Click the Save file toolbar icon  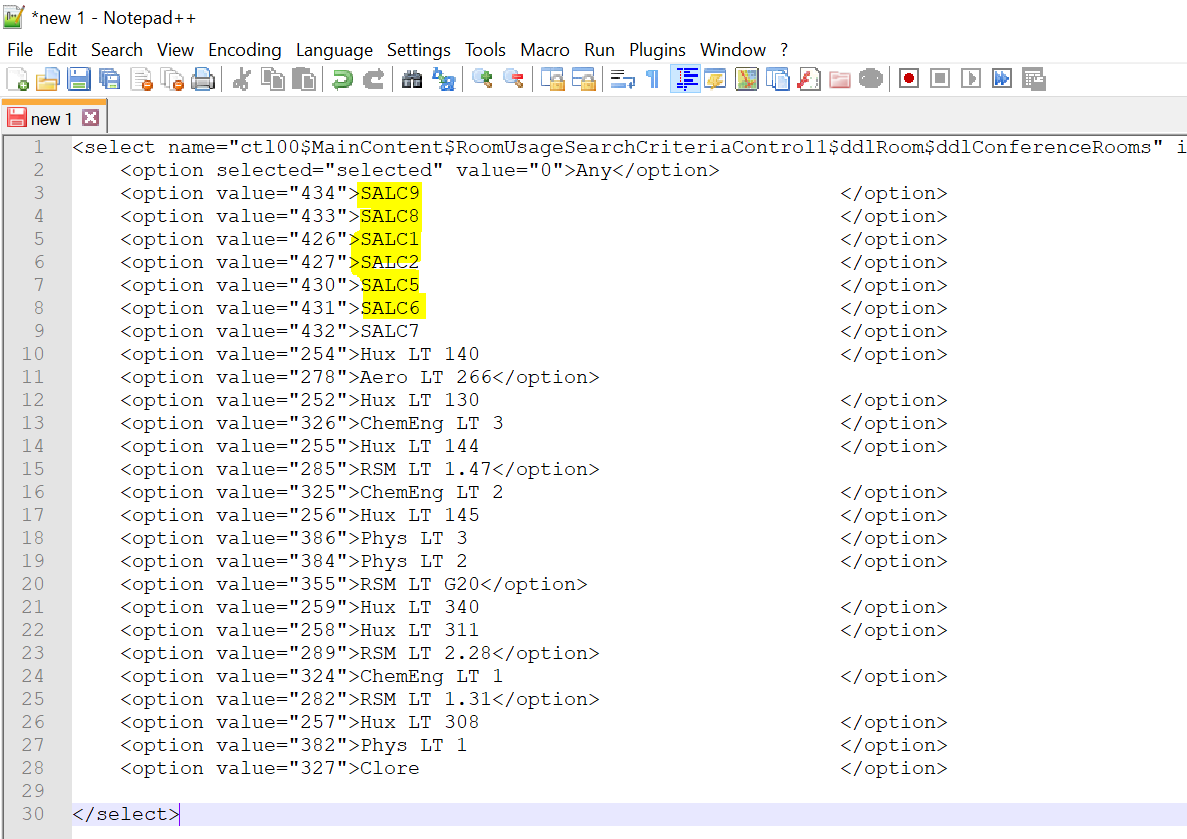(x=79, y=79)
